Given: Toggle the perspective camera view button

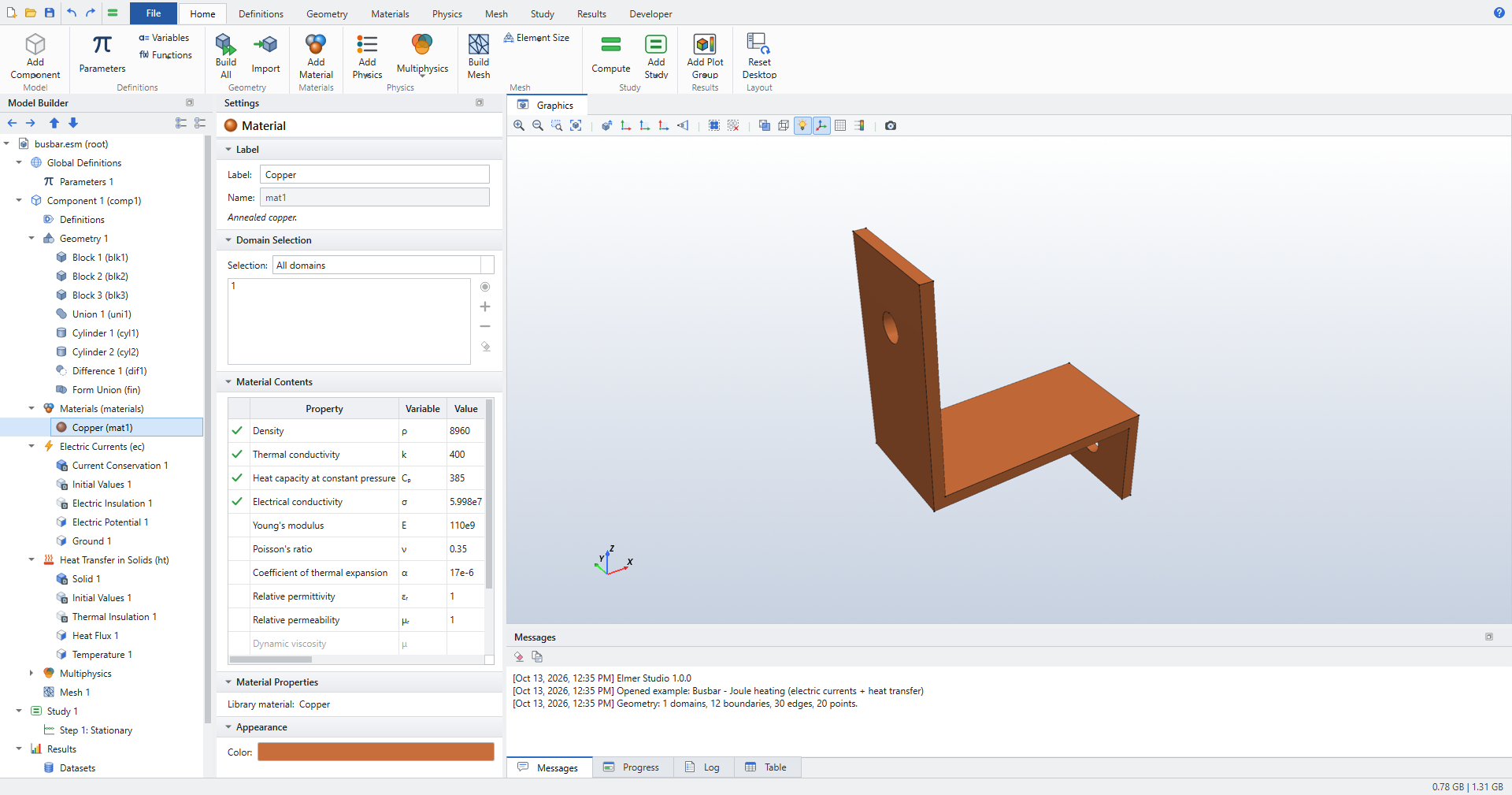Looking at the screenshot, I should tap(683, 125).
